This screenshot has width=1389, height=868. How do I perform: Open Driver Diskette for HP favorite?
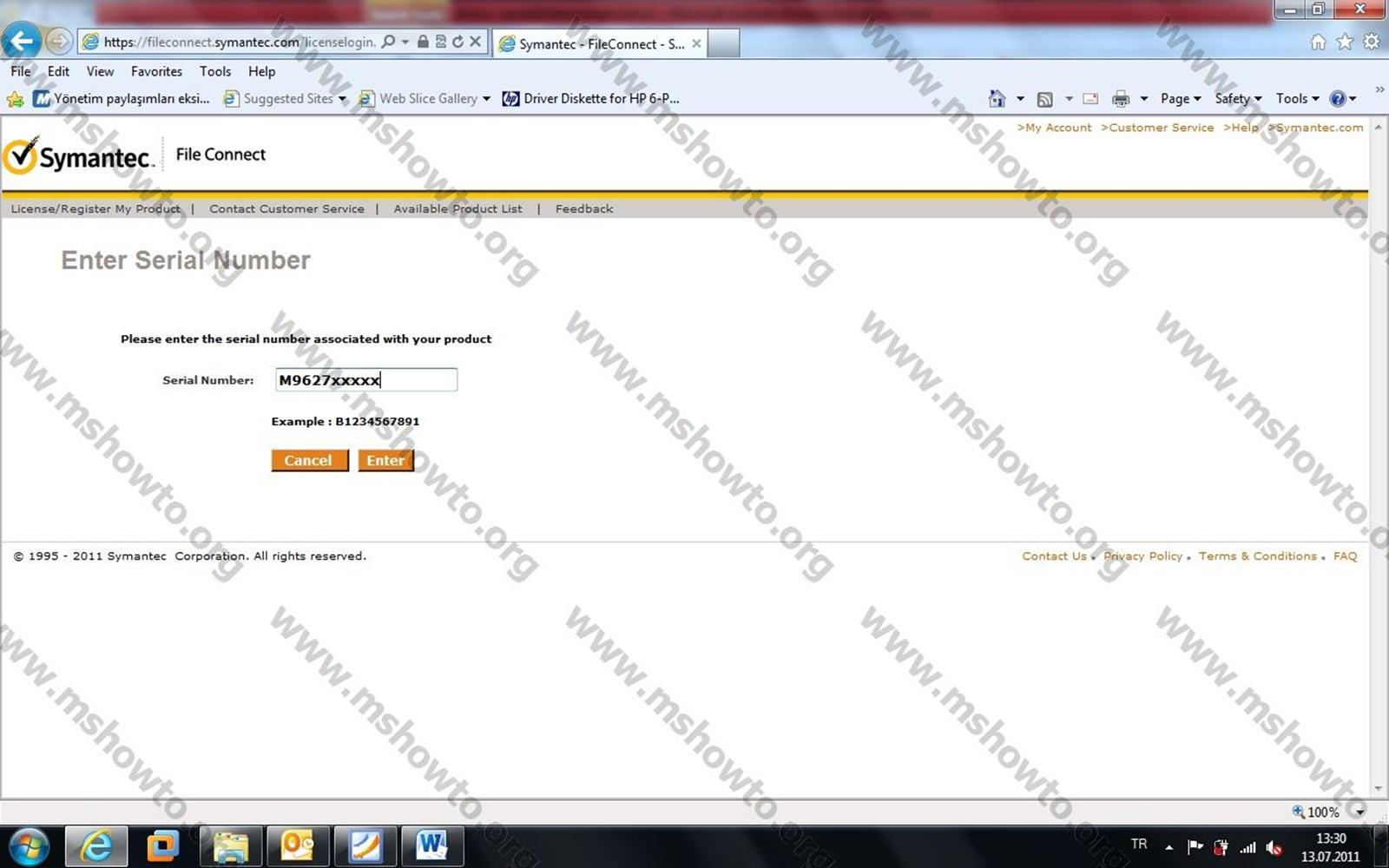pos(591,99)
